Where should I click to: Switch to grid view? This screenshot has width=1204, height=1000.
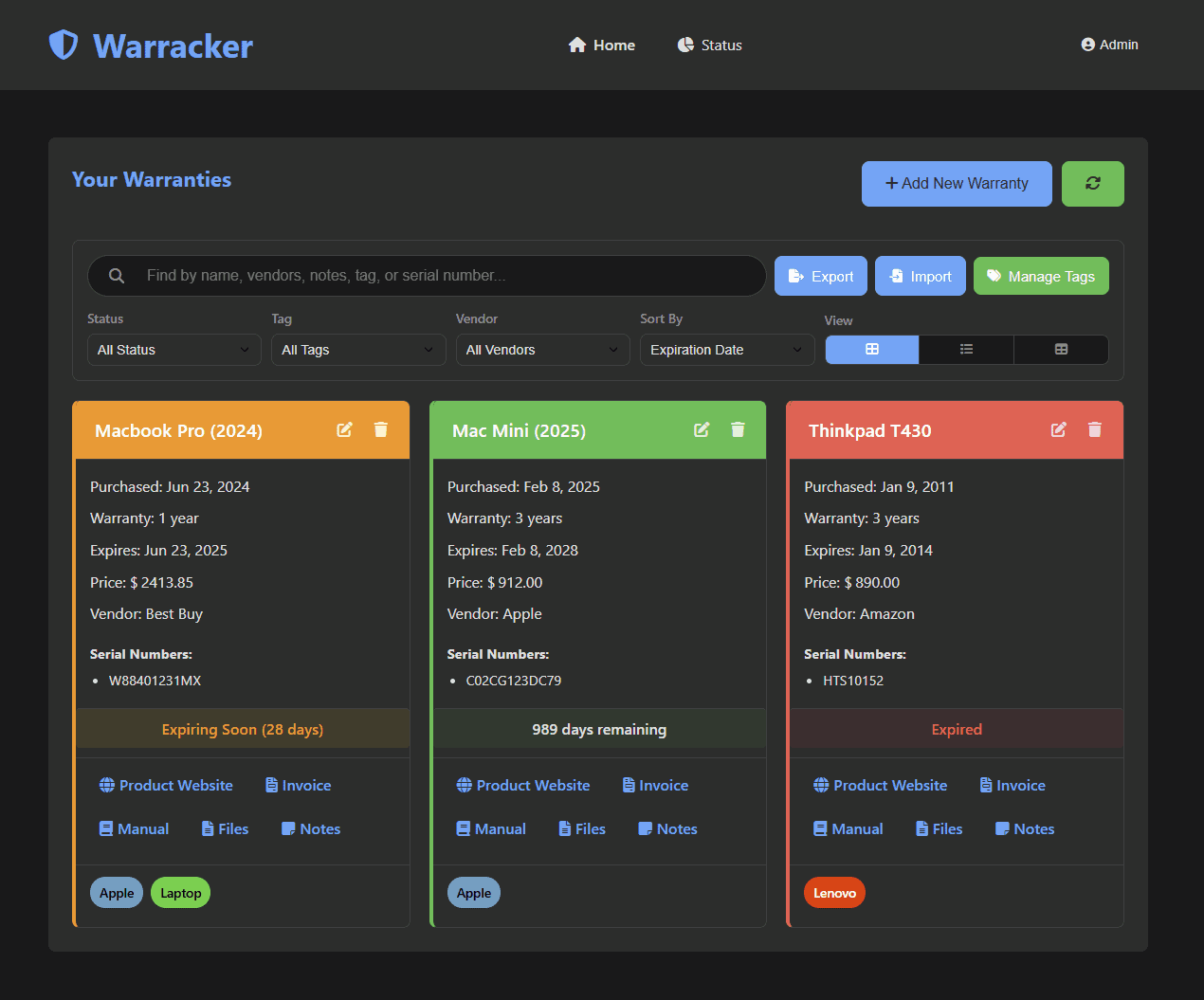[872, 350]
